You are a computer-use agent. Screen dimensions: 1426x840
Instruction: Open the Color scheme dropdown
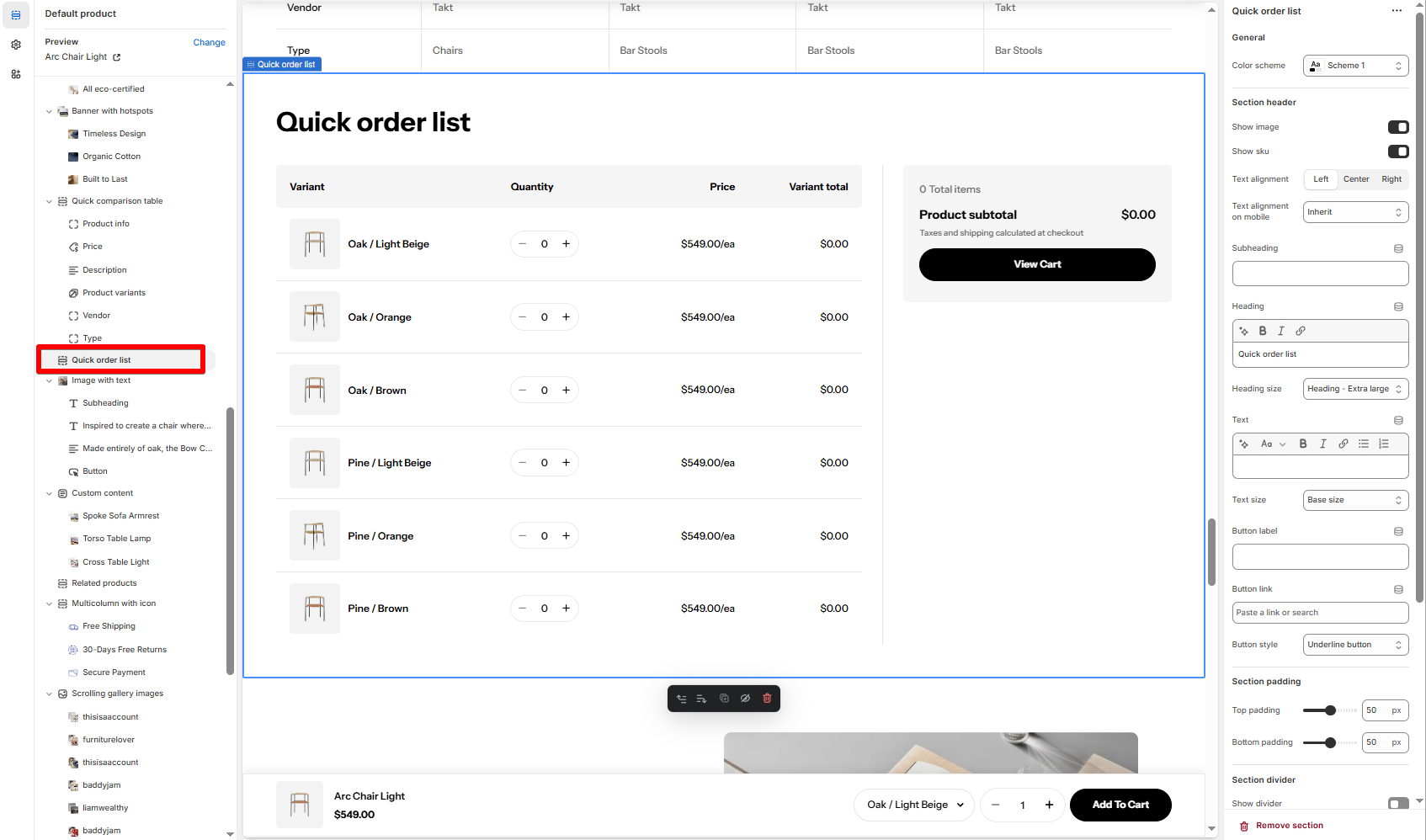point(1356,66)
